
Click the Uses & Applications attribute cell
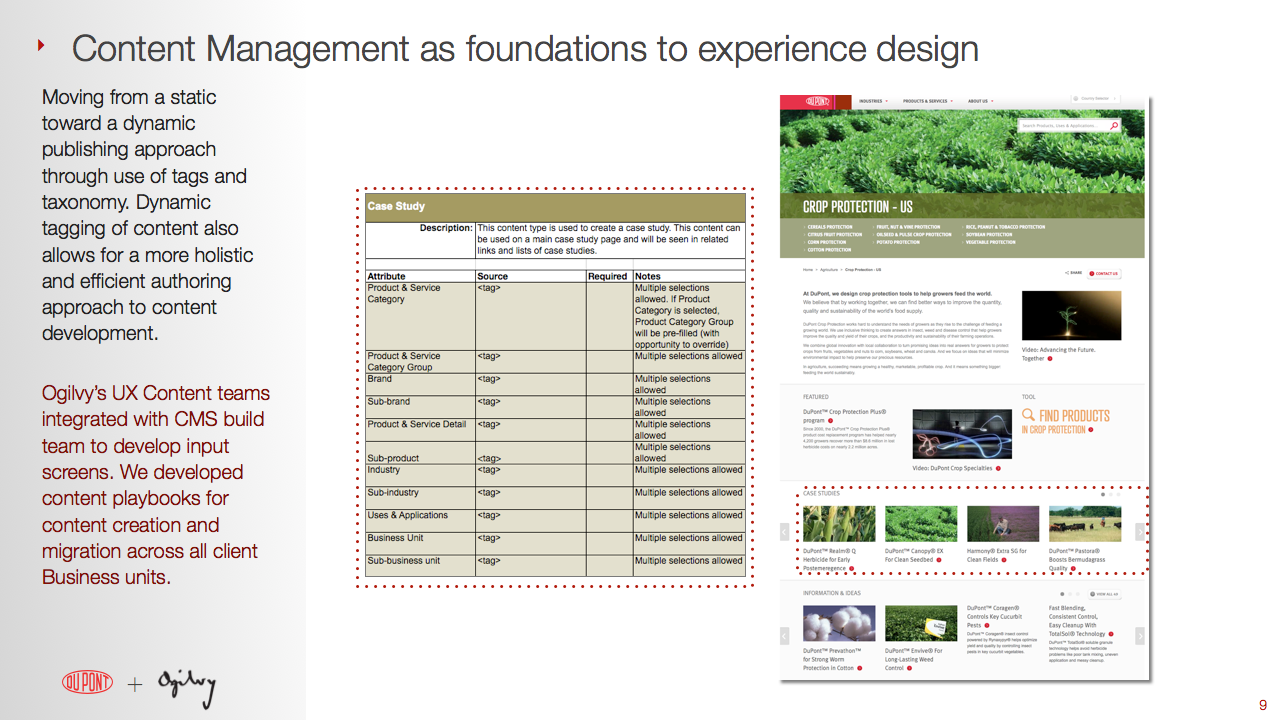(x=420, y=521)
